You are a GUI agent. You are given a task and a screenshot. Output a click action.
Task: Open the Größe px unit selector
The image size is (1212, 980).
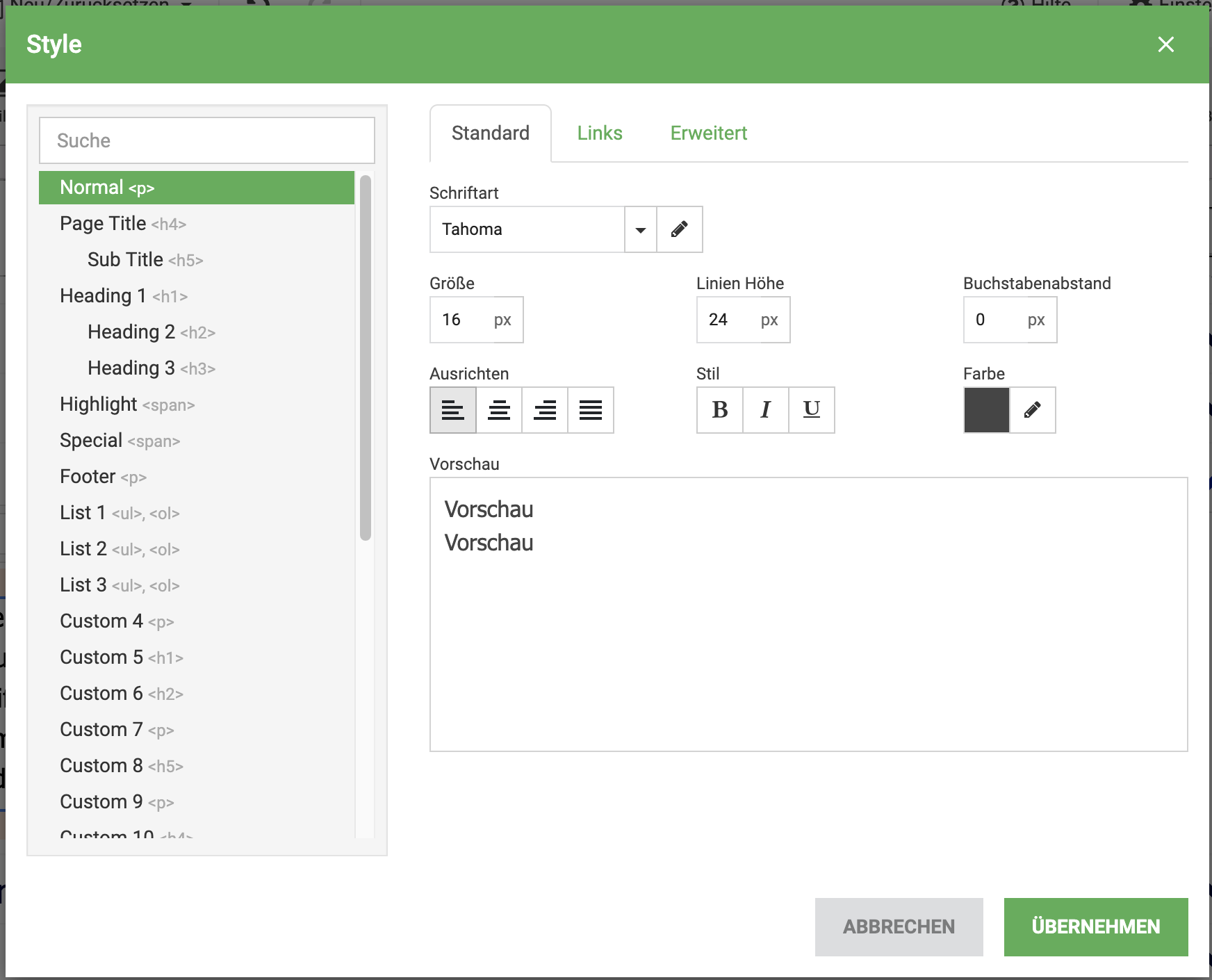point(502,320)
